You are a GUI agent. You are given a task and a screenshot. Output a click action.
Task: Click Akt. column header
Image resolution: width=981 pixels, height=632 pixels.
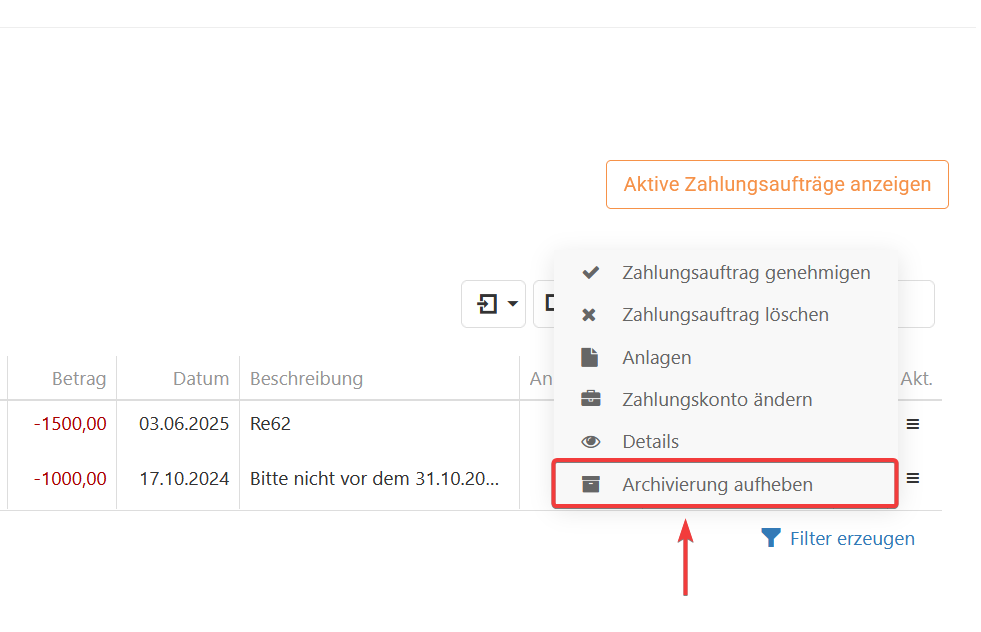point(917,379)
